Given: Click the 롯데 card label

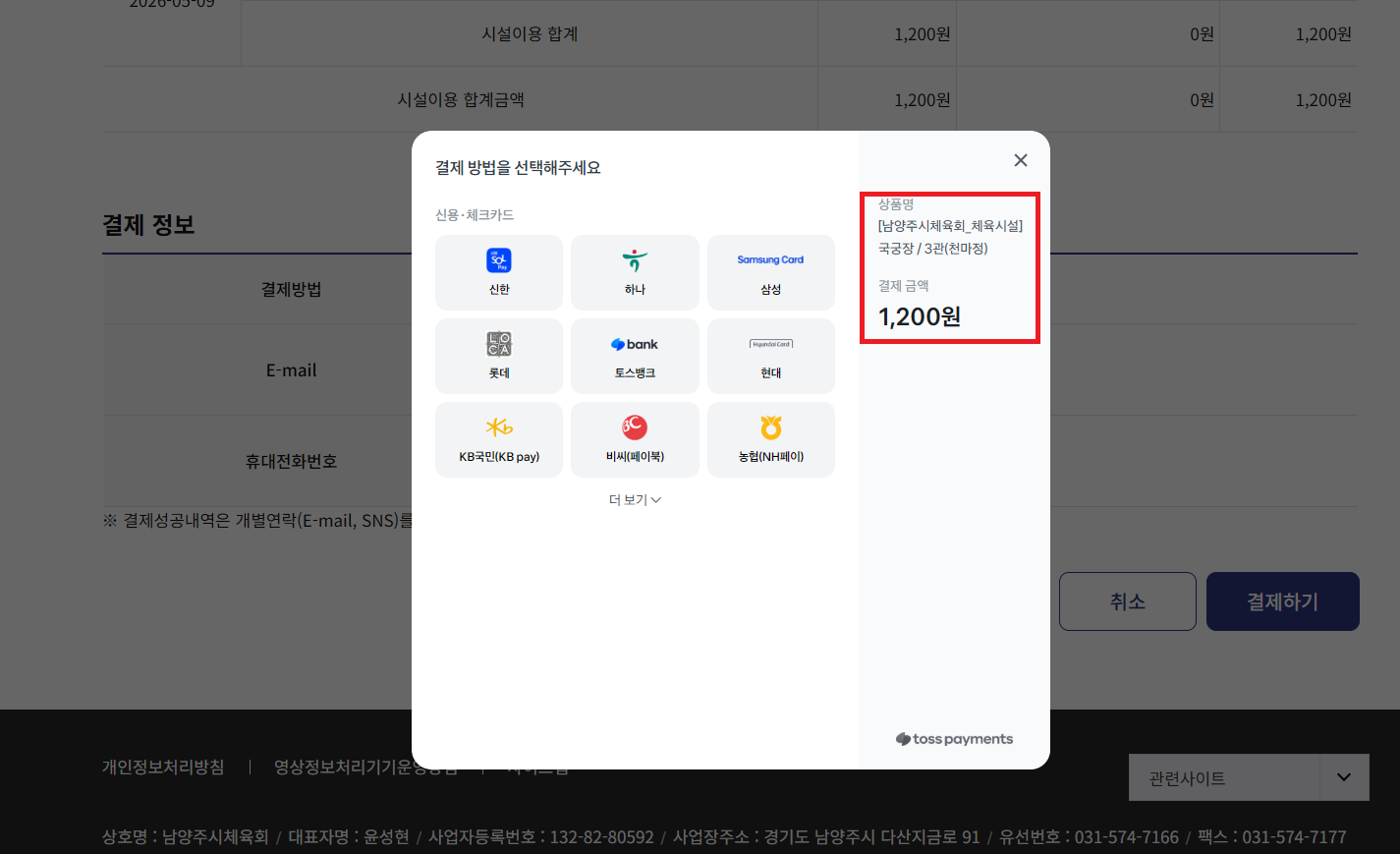Looking at the screenshot, I should coord(499,373).
